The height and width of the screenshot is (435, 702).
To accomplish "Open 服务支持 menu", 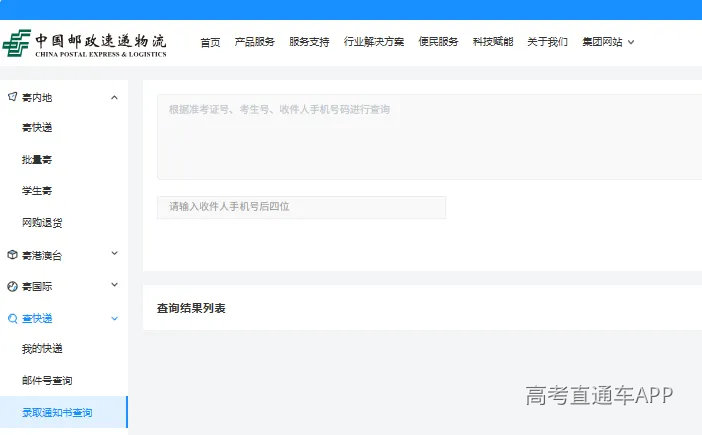I will 309,42.
